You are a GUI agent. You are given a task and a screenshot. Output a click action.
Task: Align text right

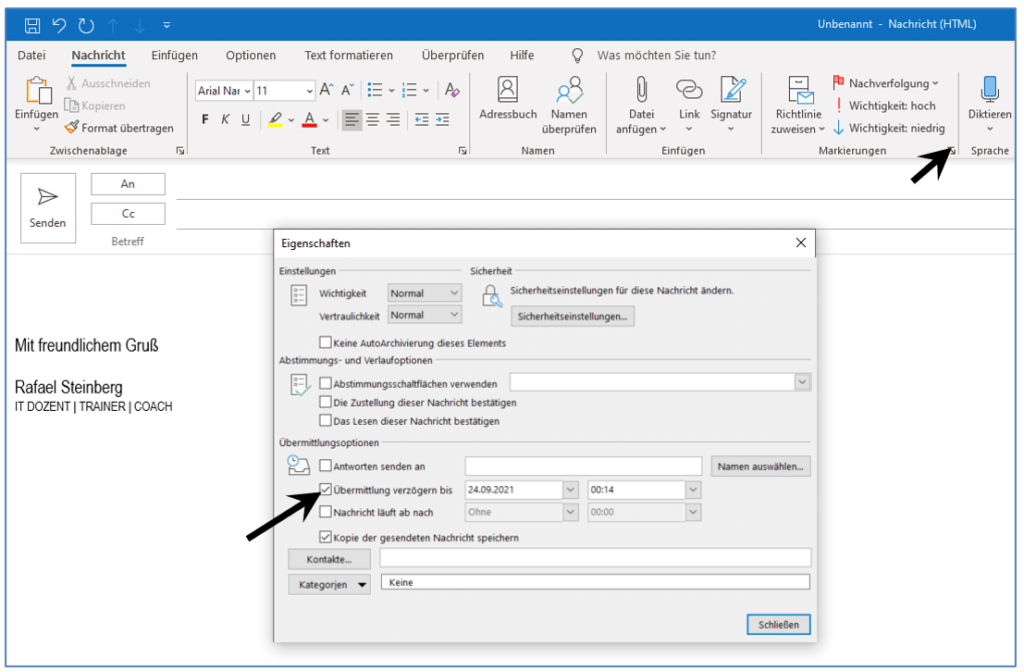[x=393, y=120]
